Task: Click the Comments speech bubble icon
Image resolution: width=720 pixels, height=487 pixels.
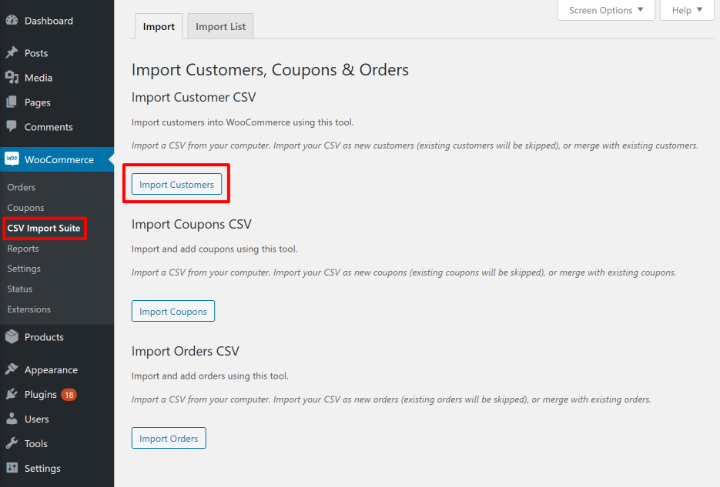Action: [x=12, y=126]
